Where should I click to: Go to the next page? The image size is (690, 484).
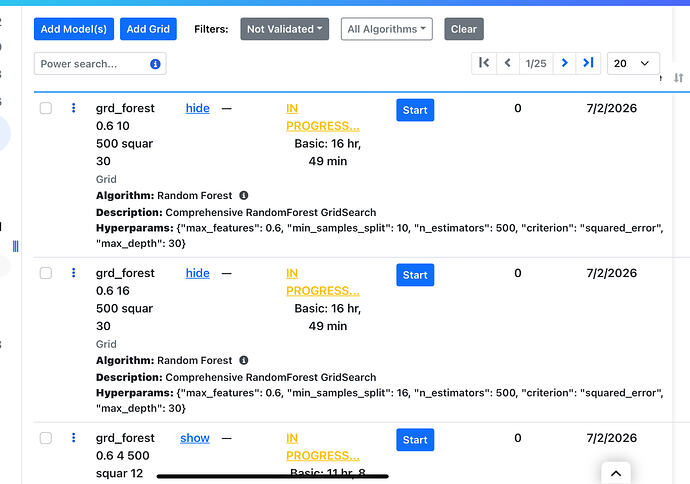(x=565, y=63)
